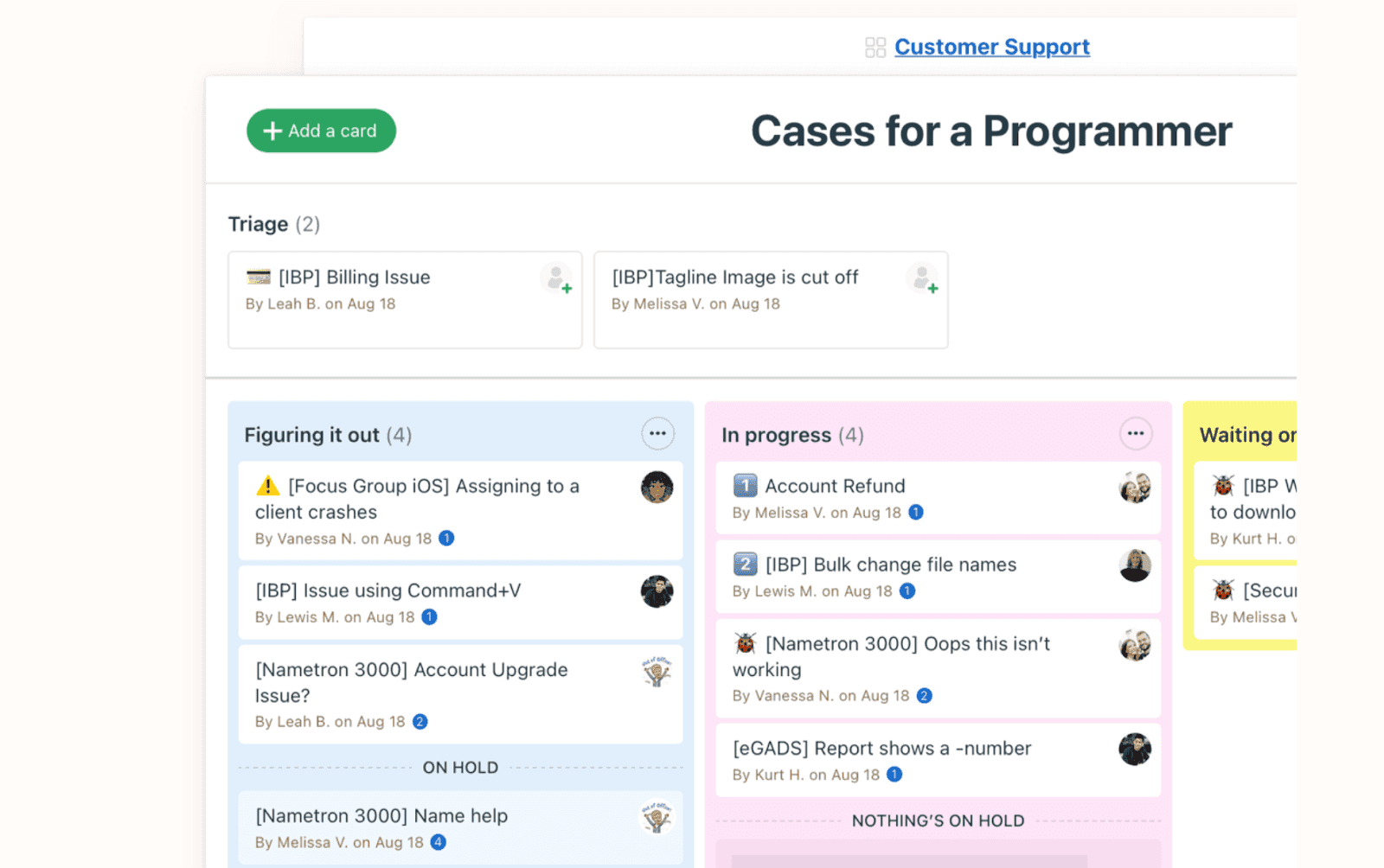Viewport: 1384px width, 868px height.
Task: Click the Add a card button
Action: 321,131
